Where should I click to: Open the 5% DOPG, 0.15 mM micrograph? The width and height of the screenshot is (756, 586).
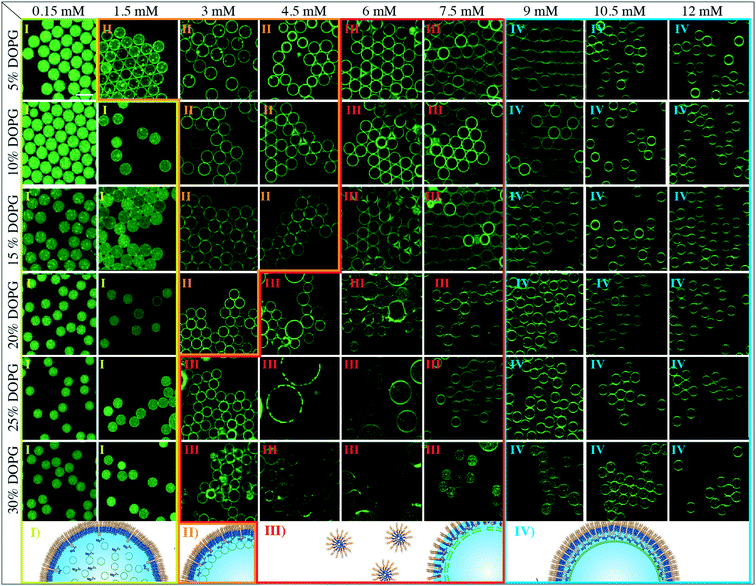point(59,60)
